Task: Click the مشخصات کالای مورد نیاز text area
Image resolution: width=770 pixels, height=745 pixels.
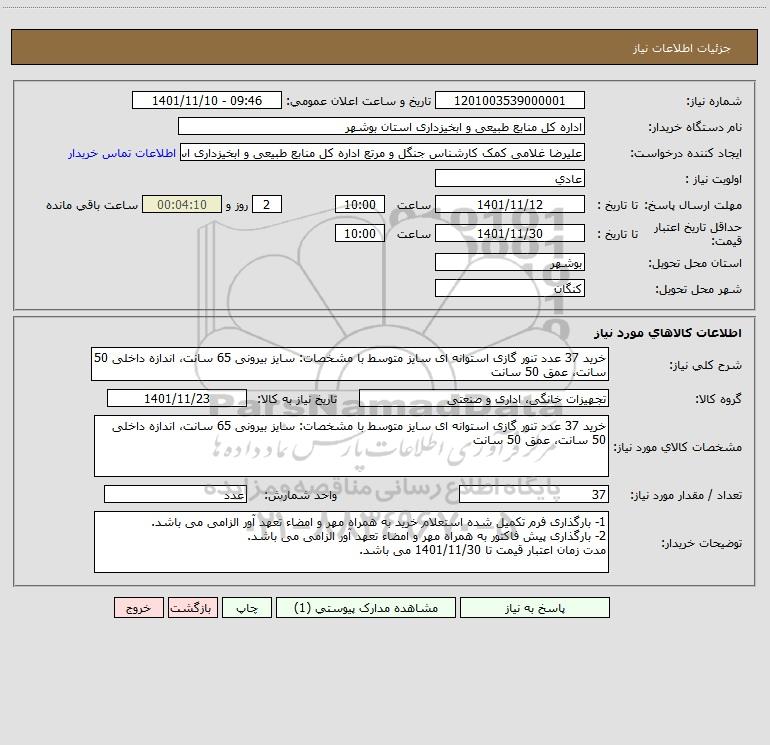Action: coord(351,446)
